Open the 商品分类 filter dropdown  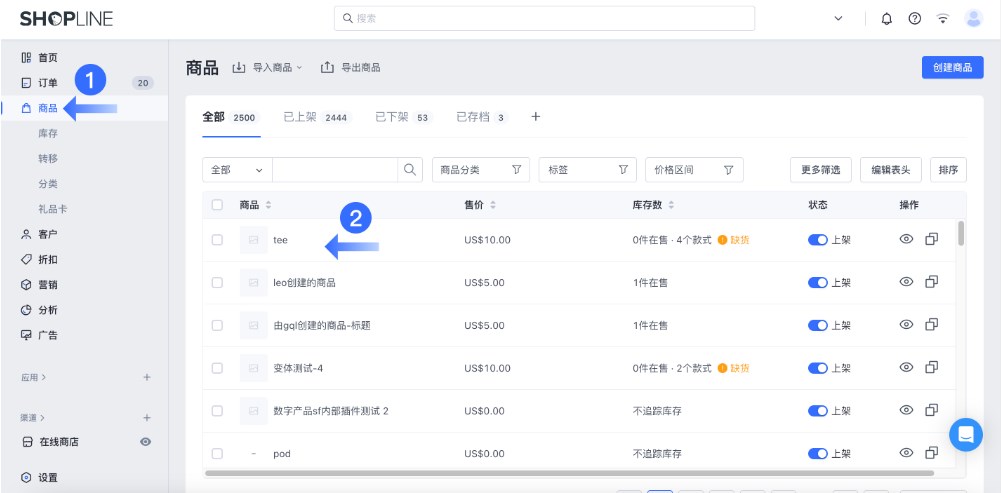[x=480, y=170]
